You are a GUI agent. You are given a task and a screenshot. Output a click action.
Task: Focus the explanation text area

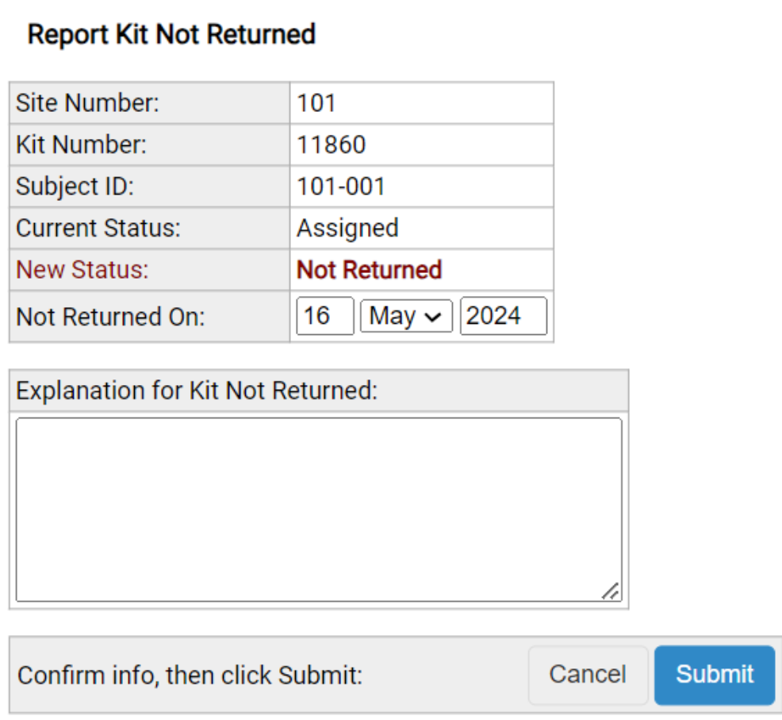click(318, 509)
